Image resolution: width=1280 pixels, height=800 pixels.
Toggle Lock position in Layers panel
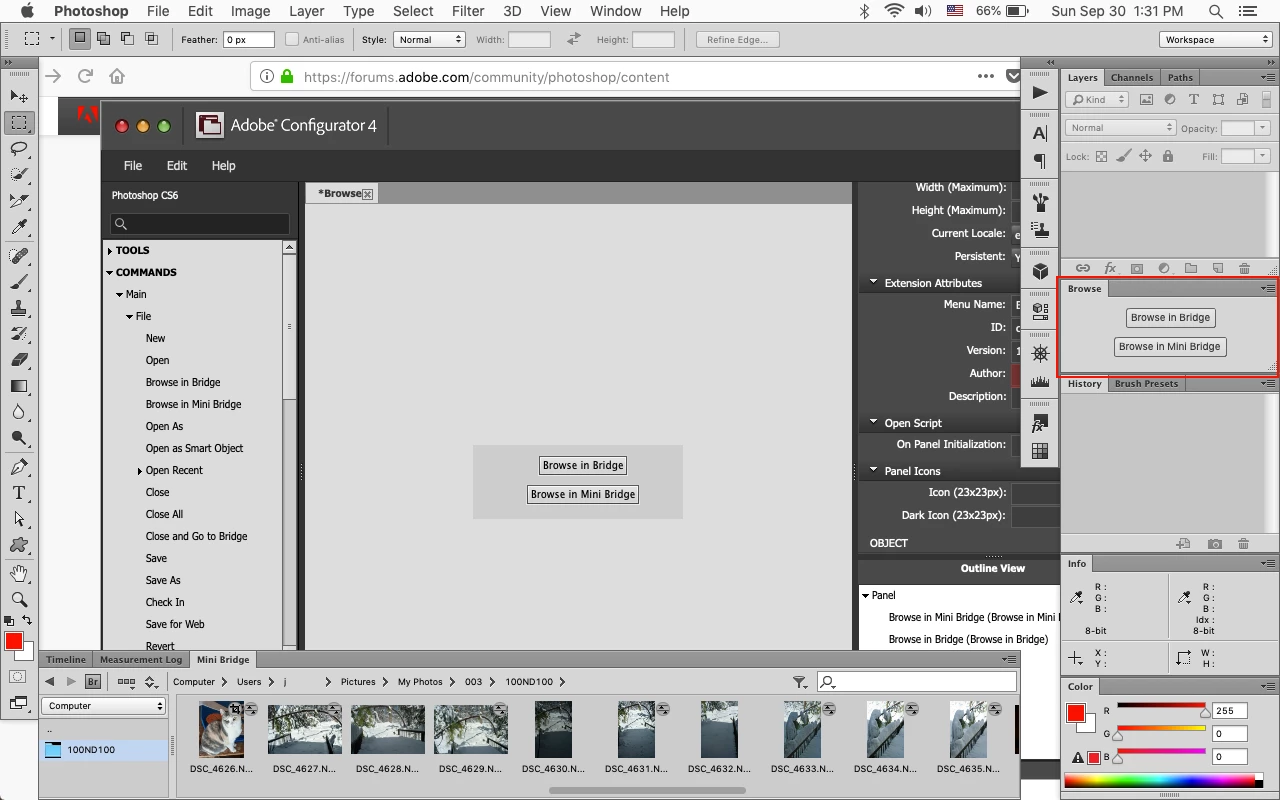click(1145, 156)
